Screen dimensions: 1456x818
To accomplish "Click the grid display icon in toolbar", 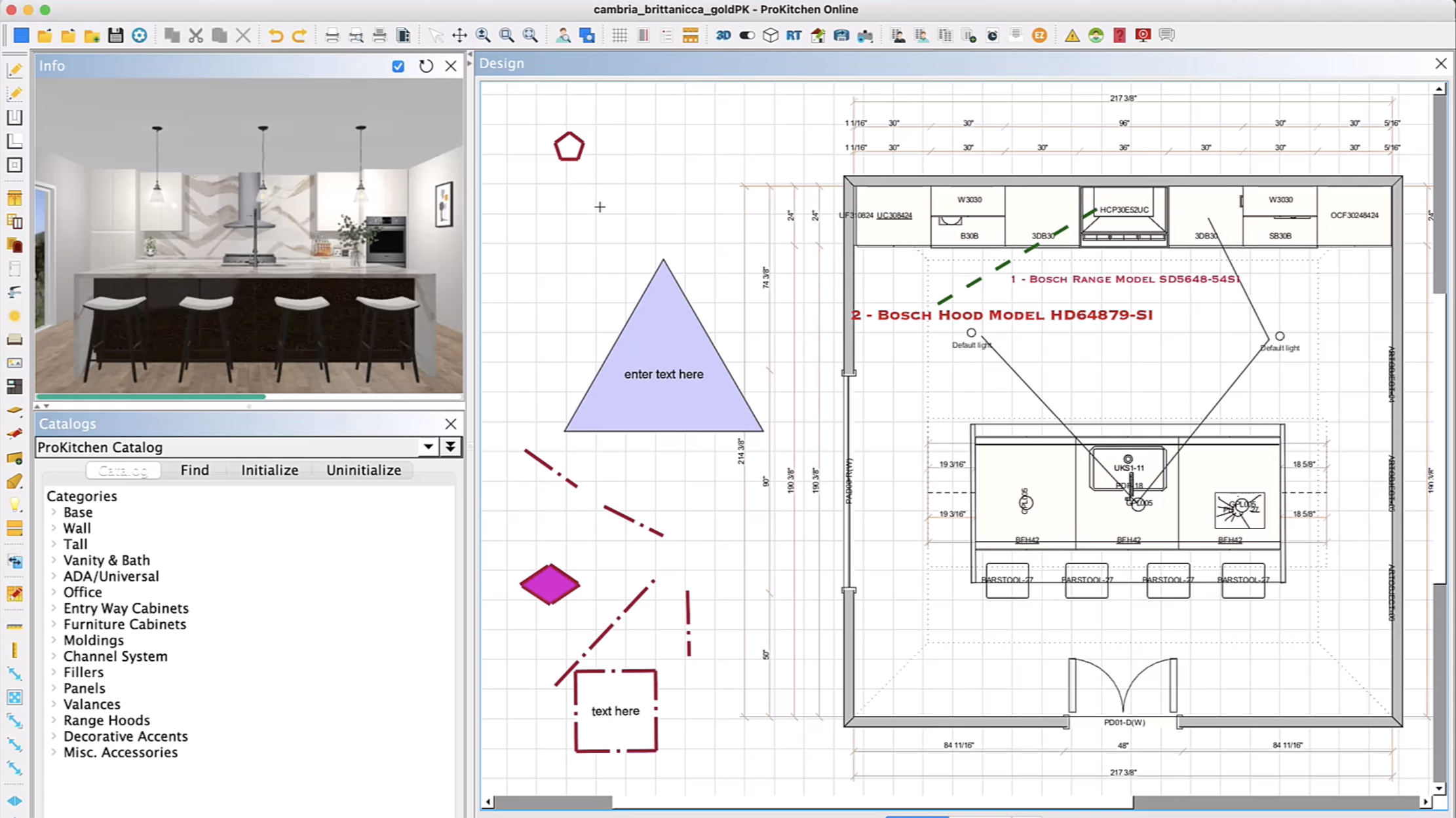I will 619,35.
